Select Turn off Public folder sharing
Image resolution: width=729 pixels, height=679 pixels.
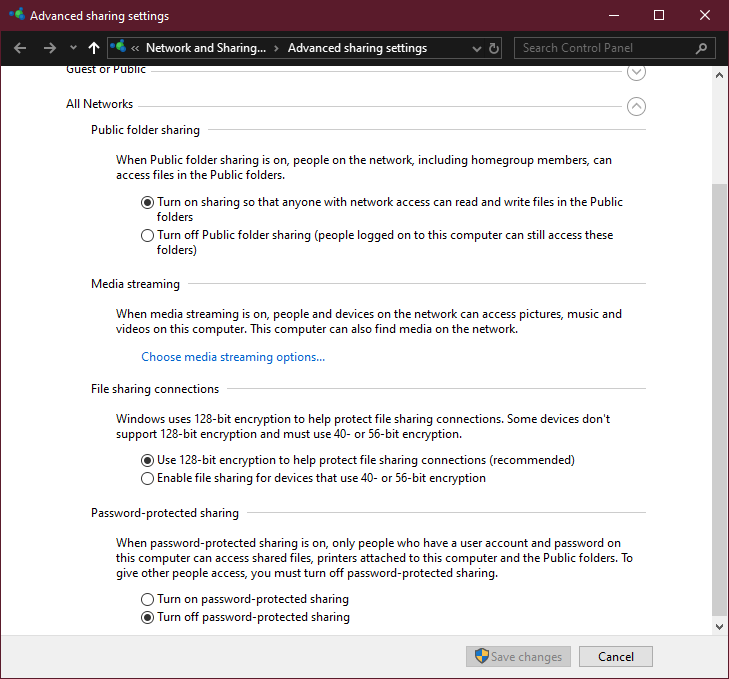[147, 235]
